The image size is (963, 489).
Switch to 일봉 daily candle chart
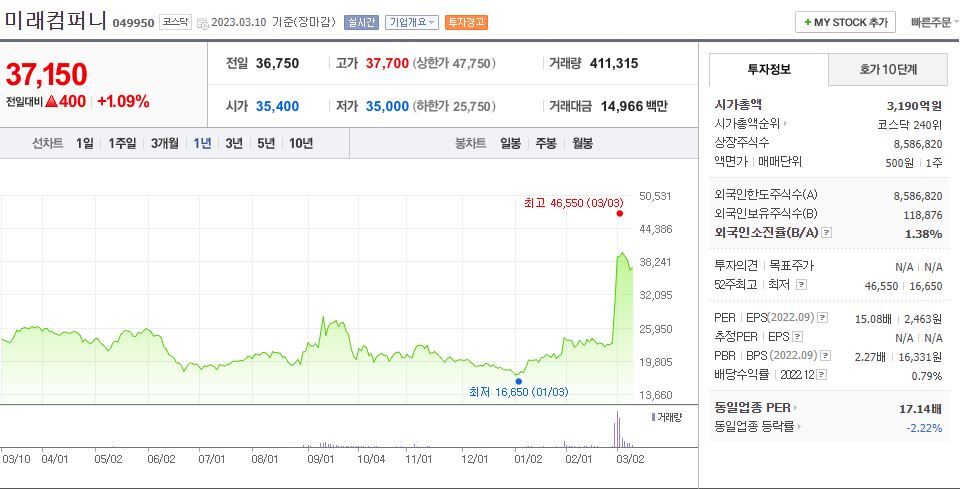pos(510,143)
